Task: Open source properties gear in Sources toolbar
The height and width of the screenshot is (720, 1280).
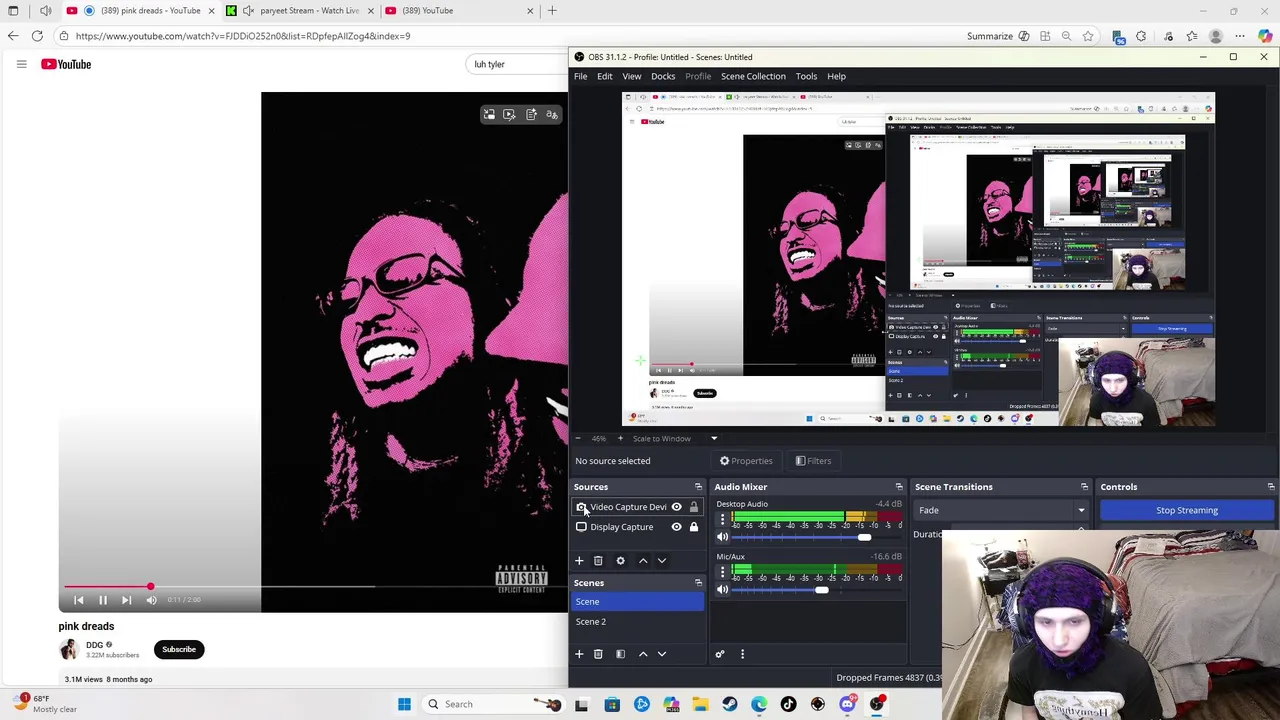Action: click(620, 561)
